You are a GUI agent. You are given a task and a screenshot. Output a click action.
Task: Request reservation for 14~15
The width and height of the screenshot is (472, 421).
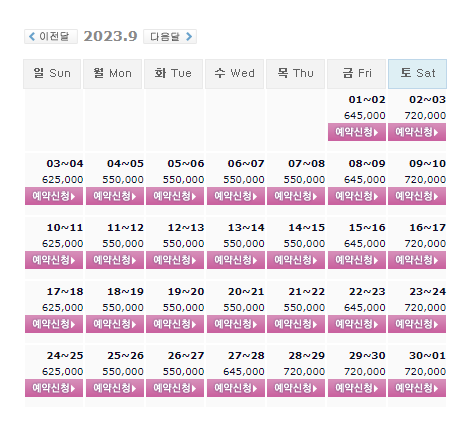(x=296, y=260)
